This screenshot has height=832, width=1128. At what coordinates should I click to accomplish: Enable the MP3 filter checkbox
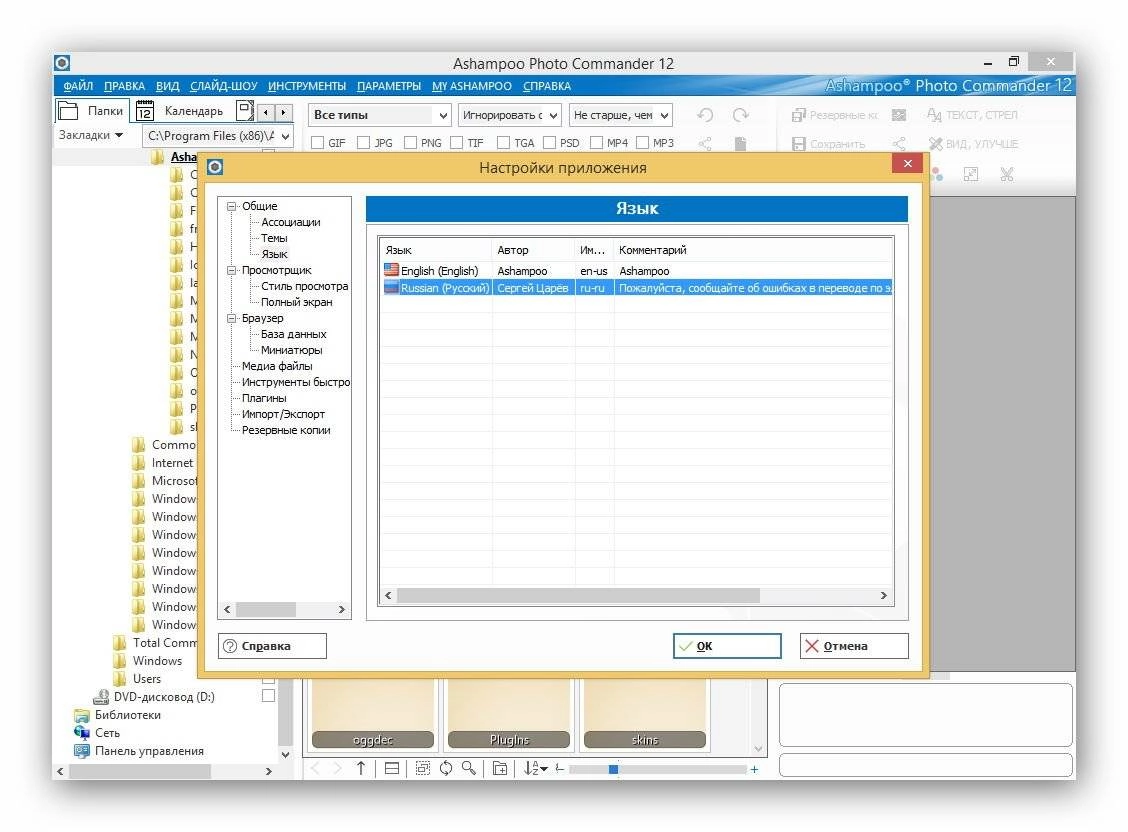642,143
